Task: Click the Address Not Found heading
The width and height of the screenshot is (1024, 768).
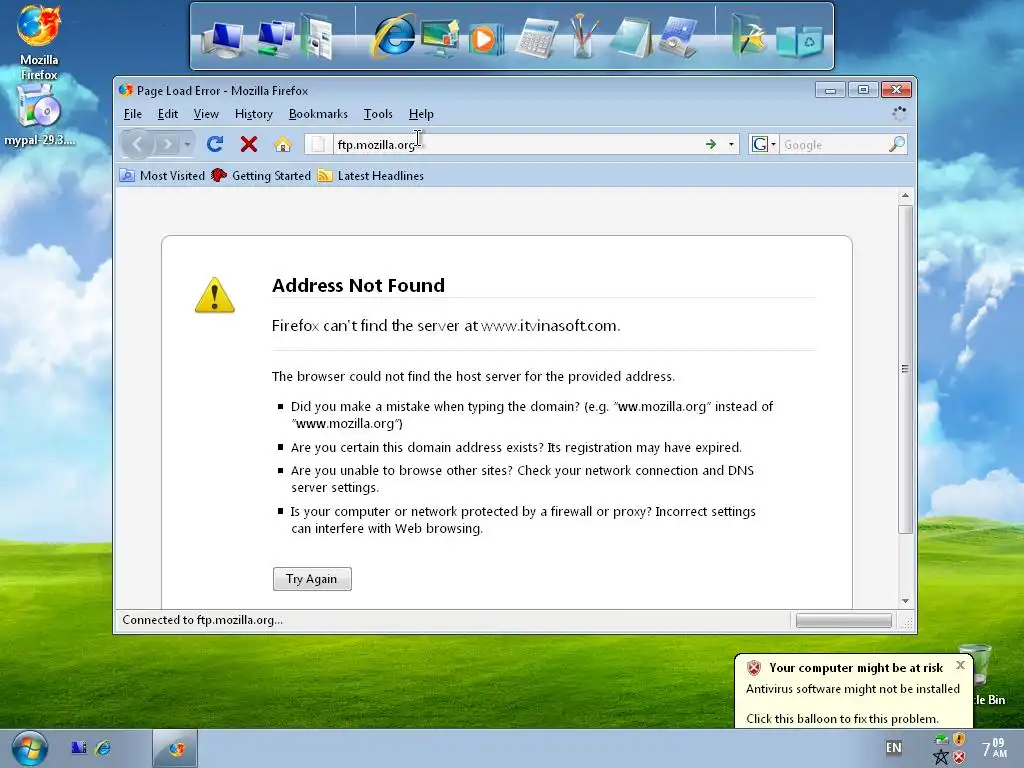Action: (x=358, y=285)
